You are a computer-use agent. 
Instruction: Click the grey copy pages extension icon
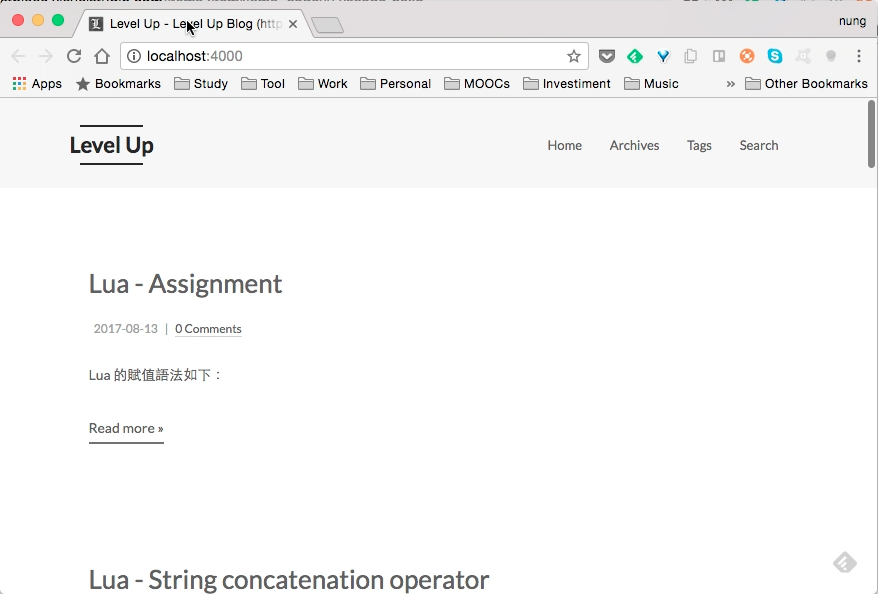click(x=690, y=56)
